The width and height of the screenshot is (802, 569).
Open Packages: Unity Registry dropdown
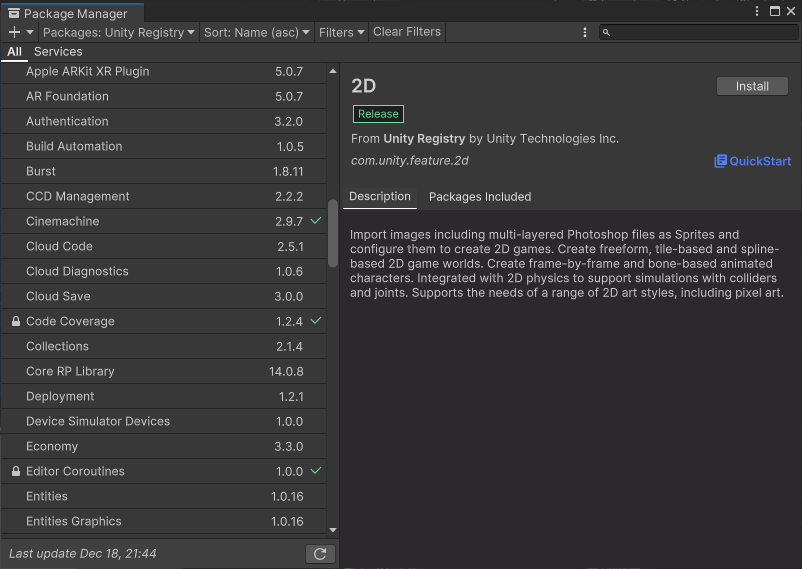[119, 32]
